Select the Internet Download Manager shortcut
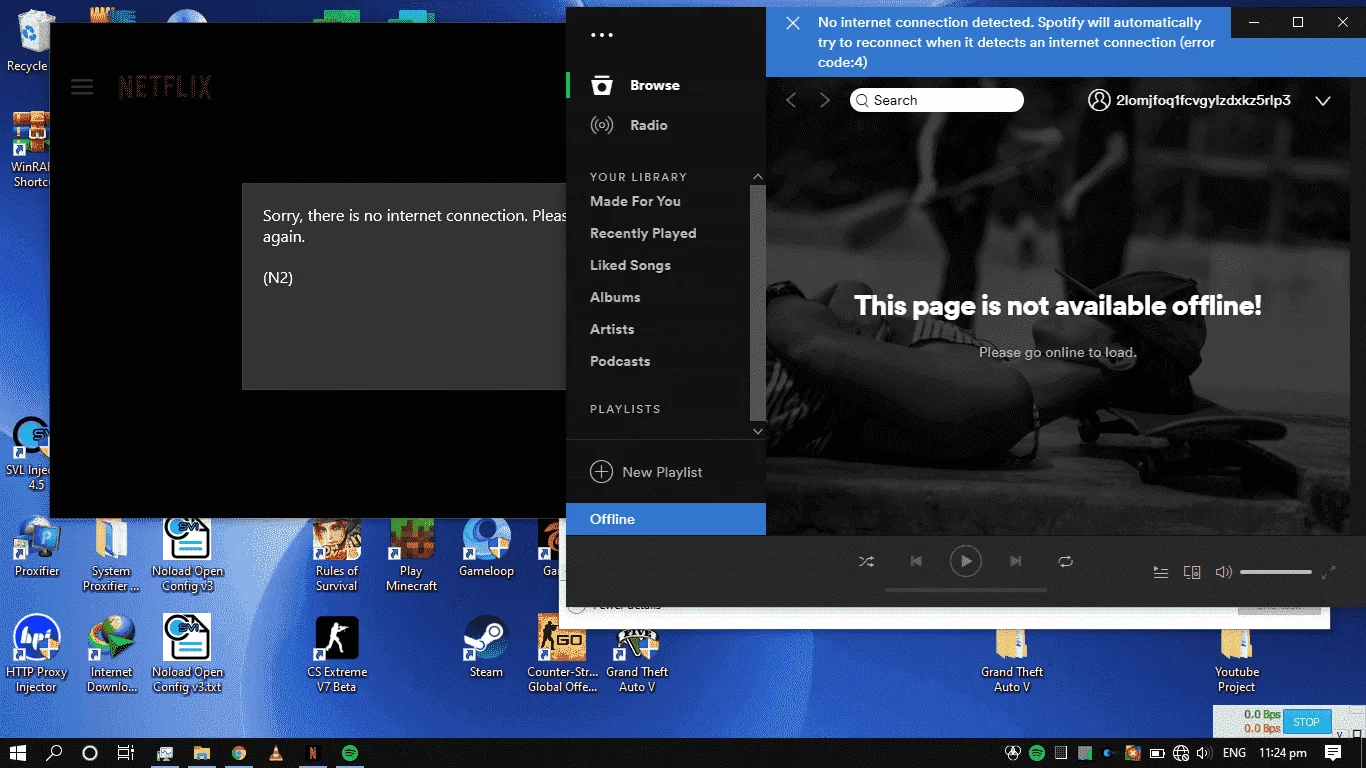1366x768 pixels. tap(111, 654)
